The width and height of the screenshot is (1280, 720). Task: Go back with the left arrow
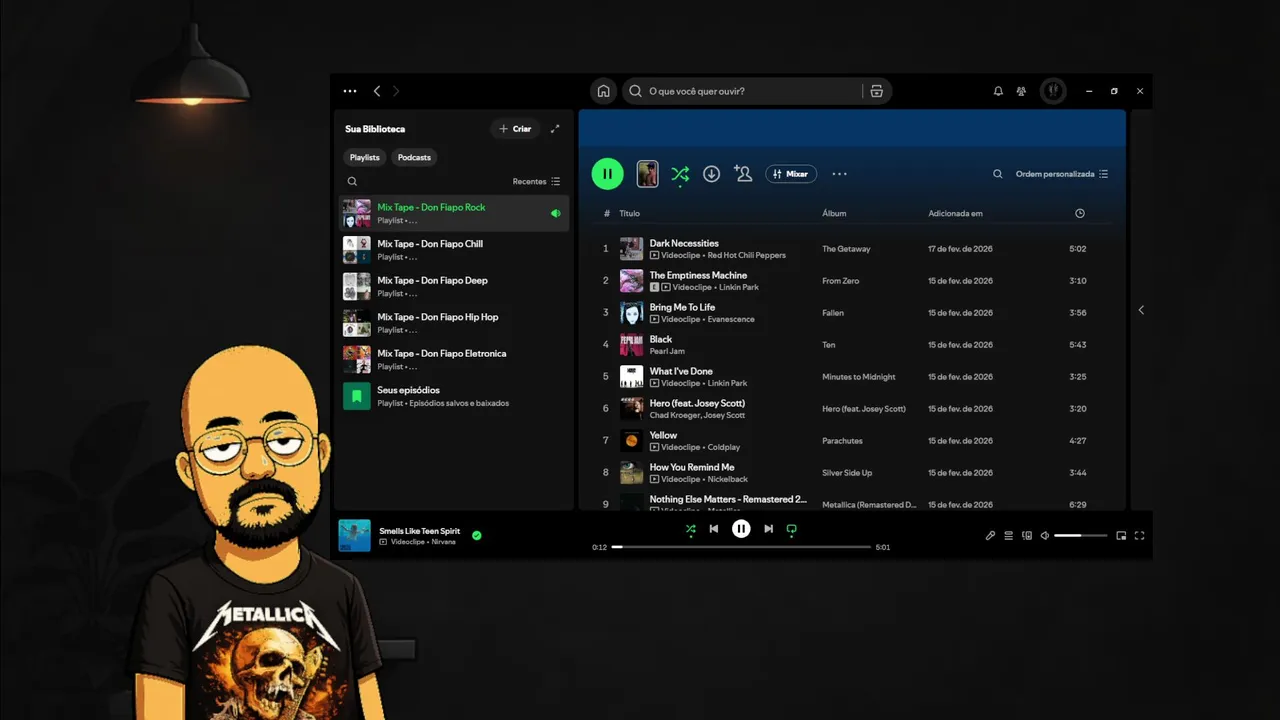point(377,91)
